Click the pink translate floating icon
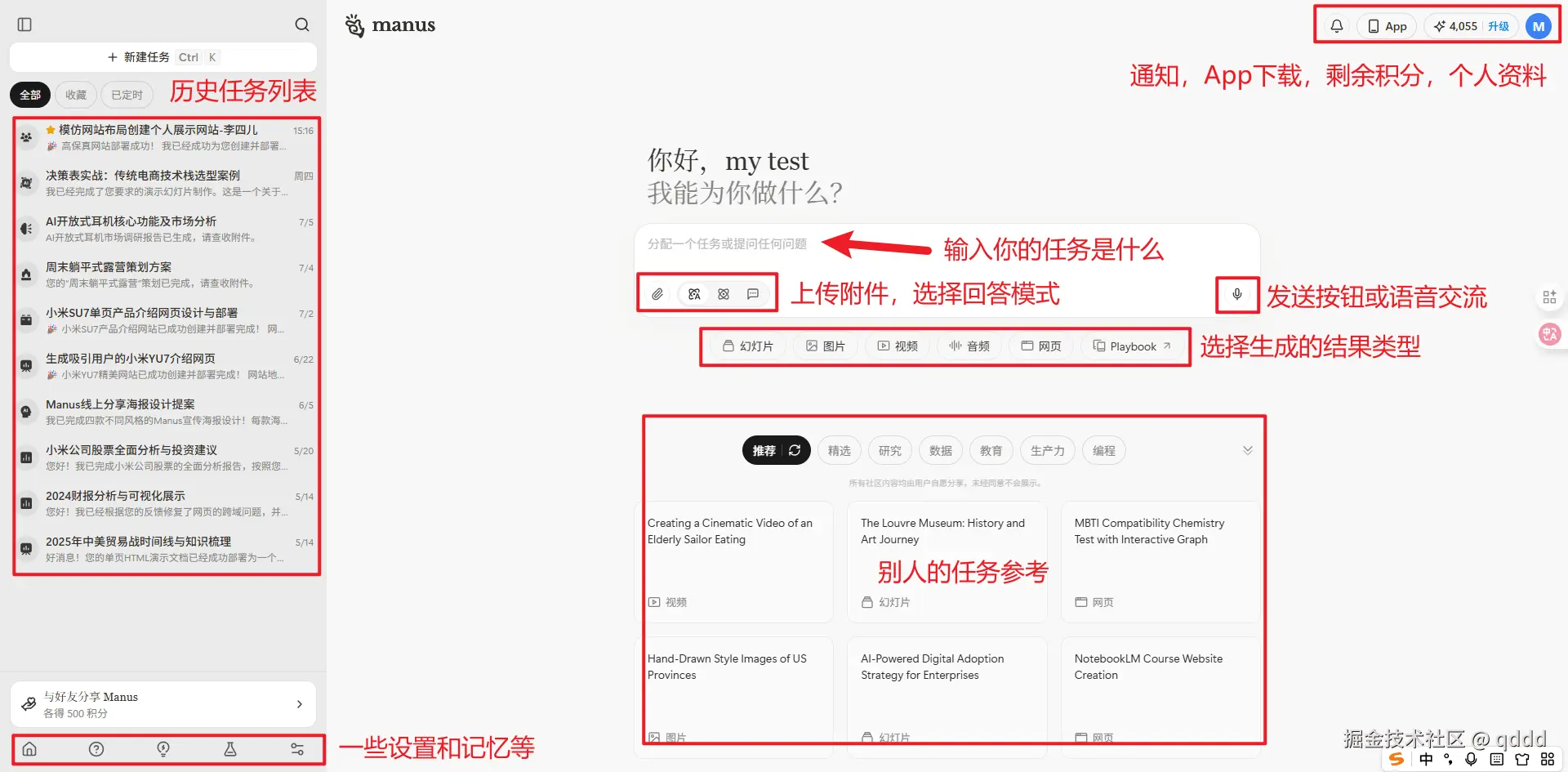Viewport: 1568px width, 772px height. (1549, 334)
